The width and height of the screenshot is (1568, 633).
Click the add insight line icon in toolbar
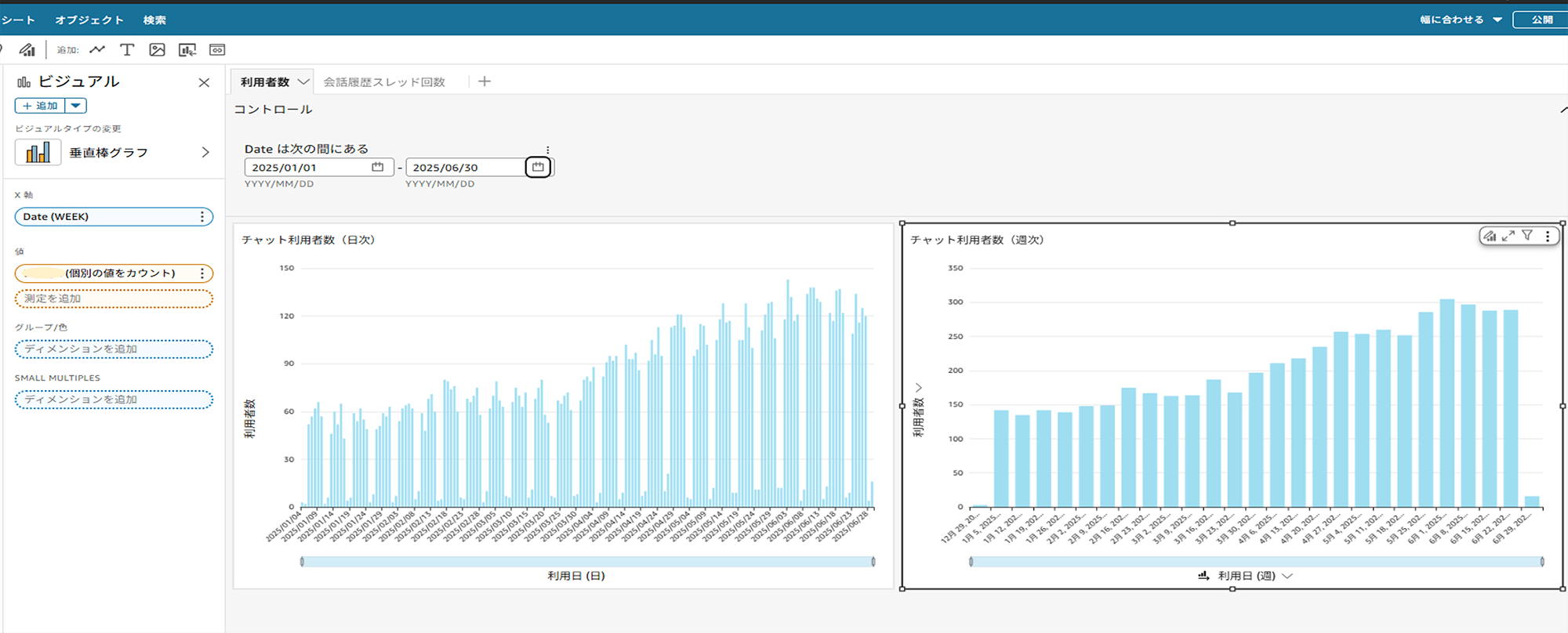click(97, 50)
